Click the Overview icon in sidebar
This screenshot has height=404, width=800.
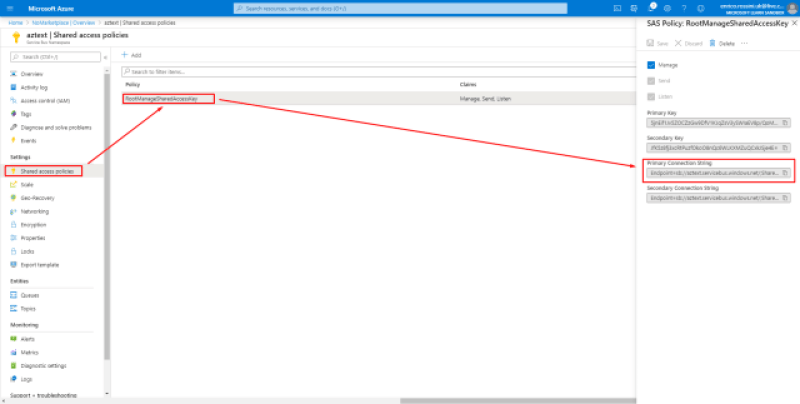[x=14, y=74]
